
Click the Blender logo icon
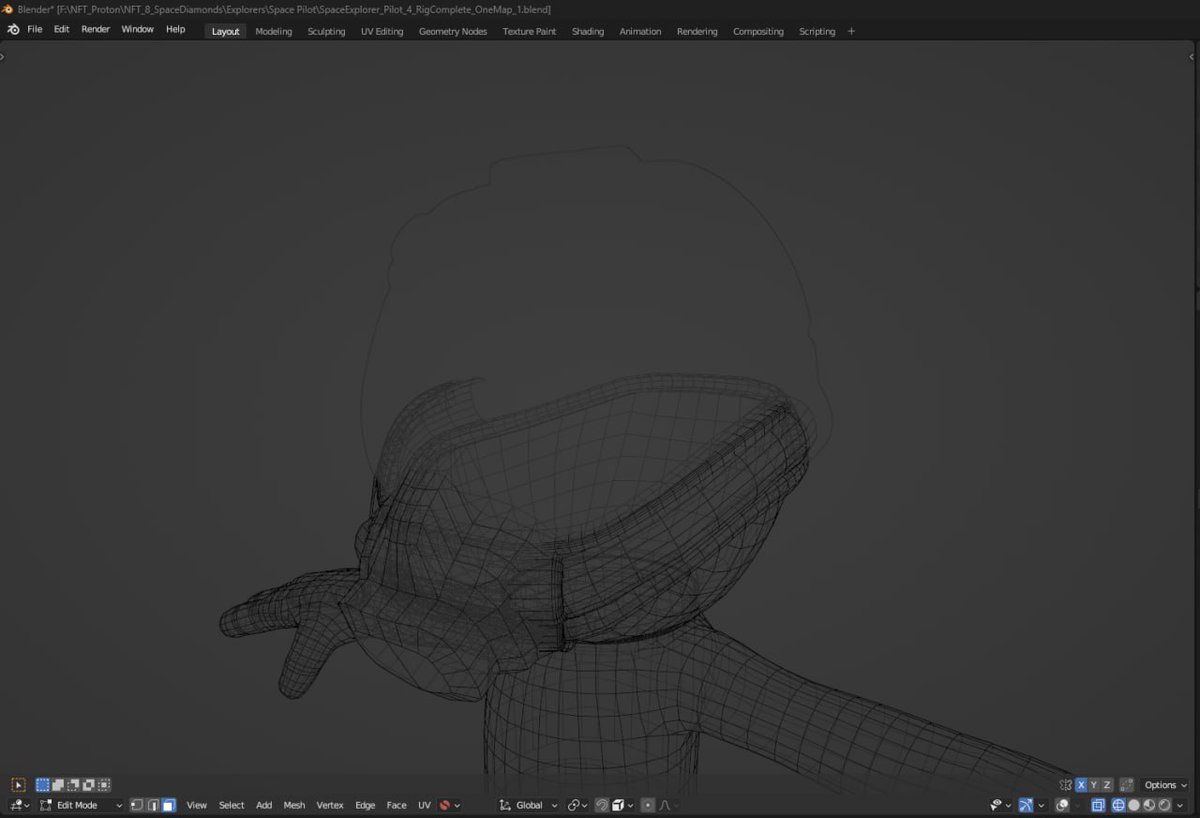[x=13, y=30]
